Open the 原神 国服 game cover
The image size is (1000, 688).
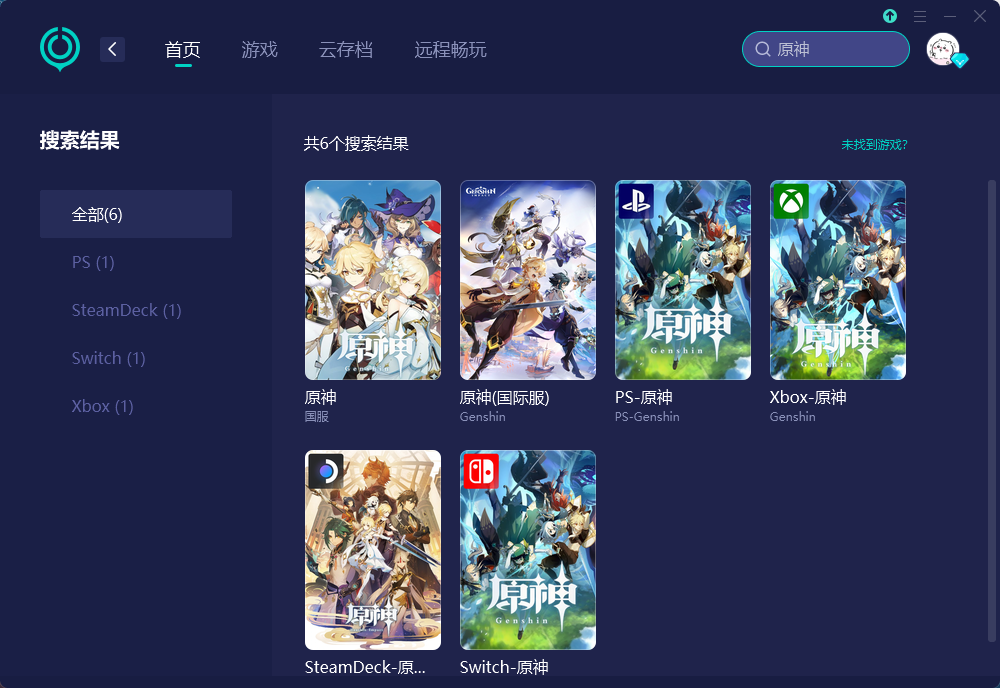[x=373, y=280]
